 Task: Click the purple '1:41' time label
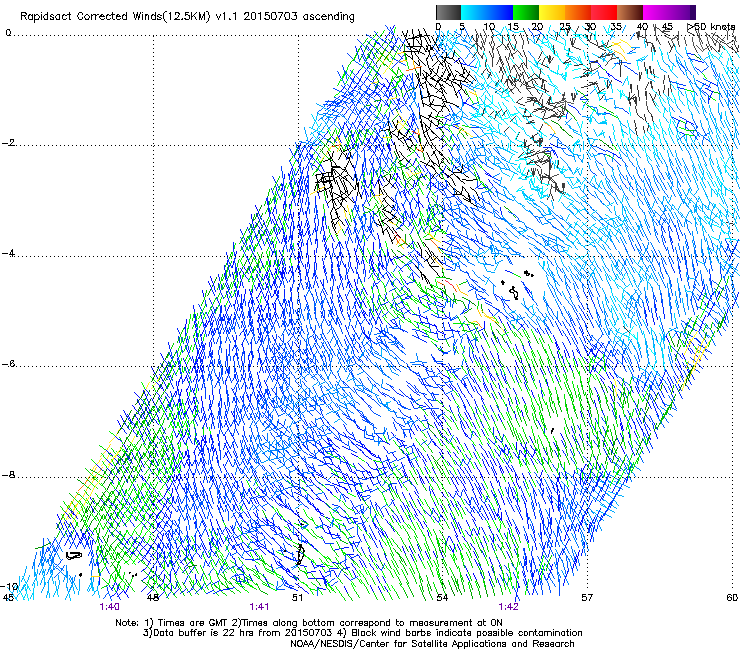[x=259, y=607]
